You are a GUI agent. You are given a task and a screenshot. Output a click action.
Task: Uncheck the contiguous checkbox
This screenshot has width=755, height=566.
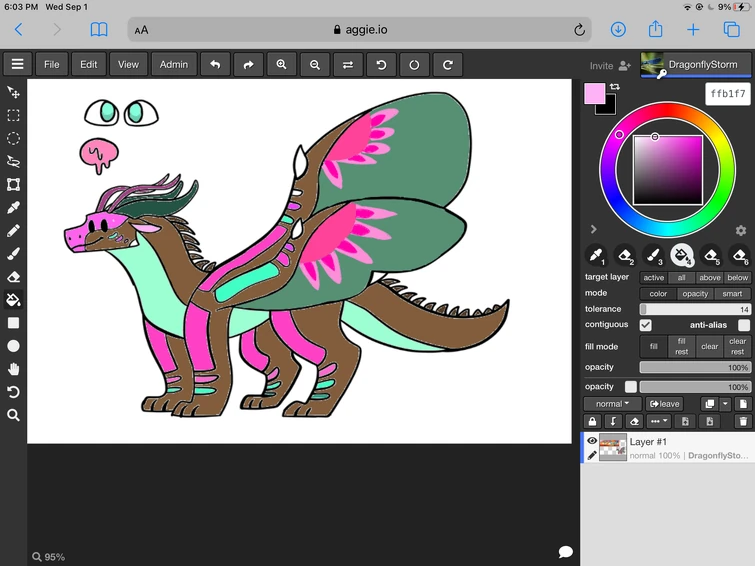tap(646, 325)
